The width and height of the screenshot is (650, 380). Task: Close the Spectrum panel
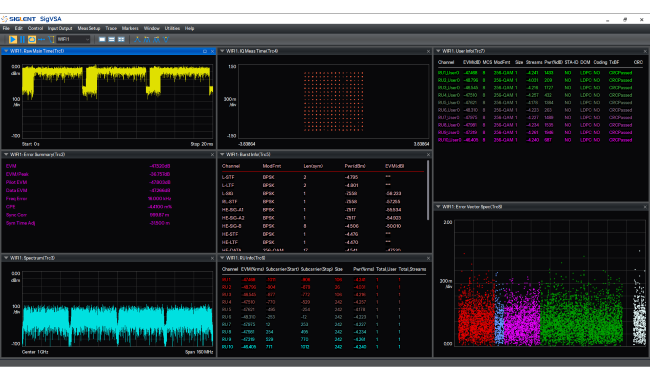[212, 258]
